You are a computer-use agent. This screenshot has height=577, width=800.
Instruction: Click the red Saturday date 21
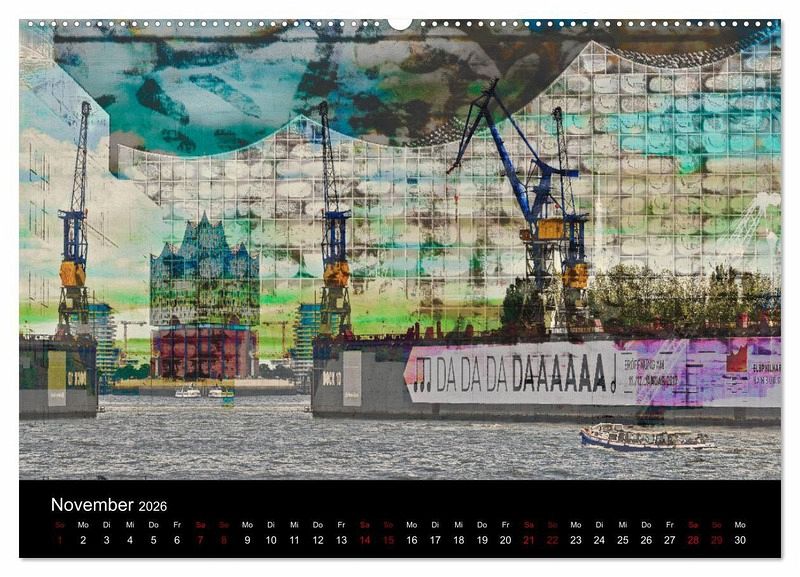point(529,540)
